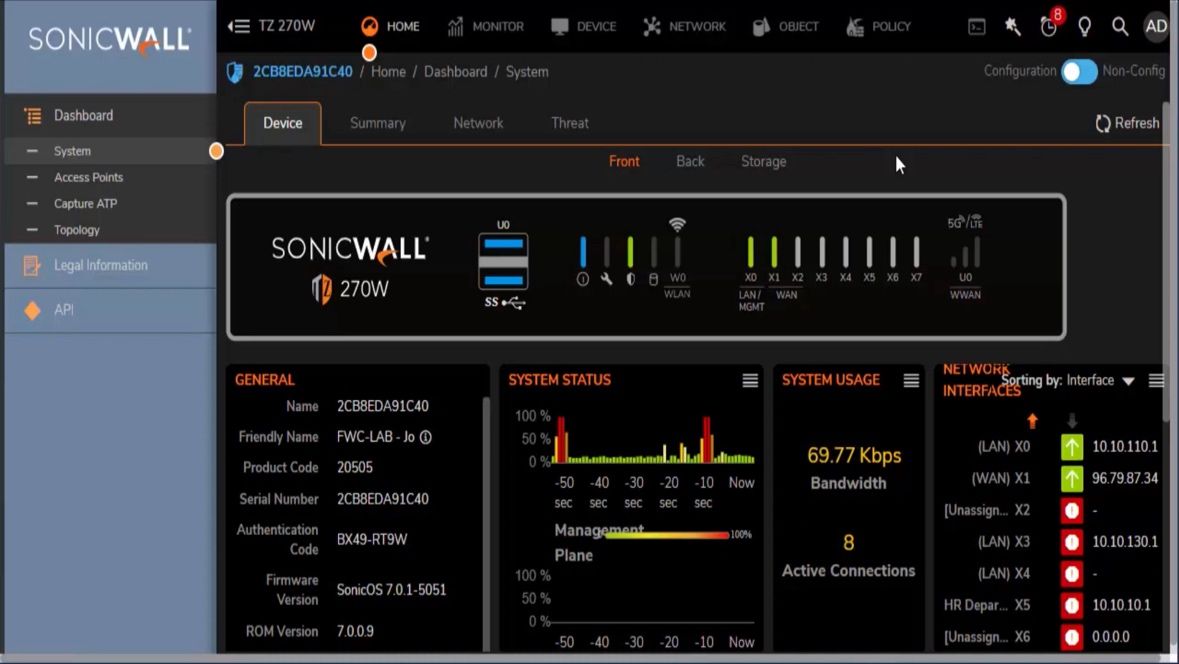Open Access Points in the sidebar
1179x664 pixels.
(110, 177)
